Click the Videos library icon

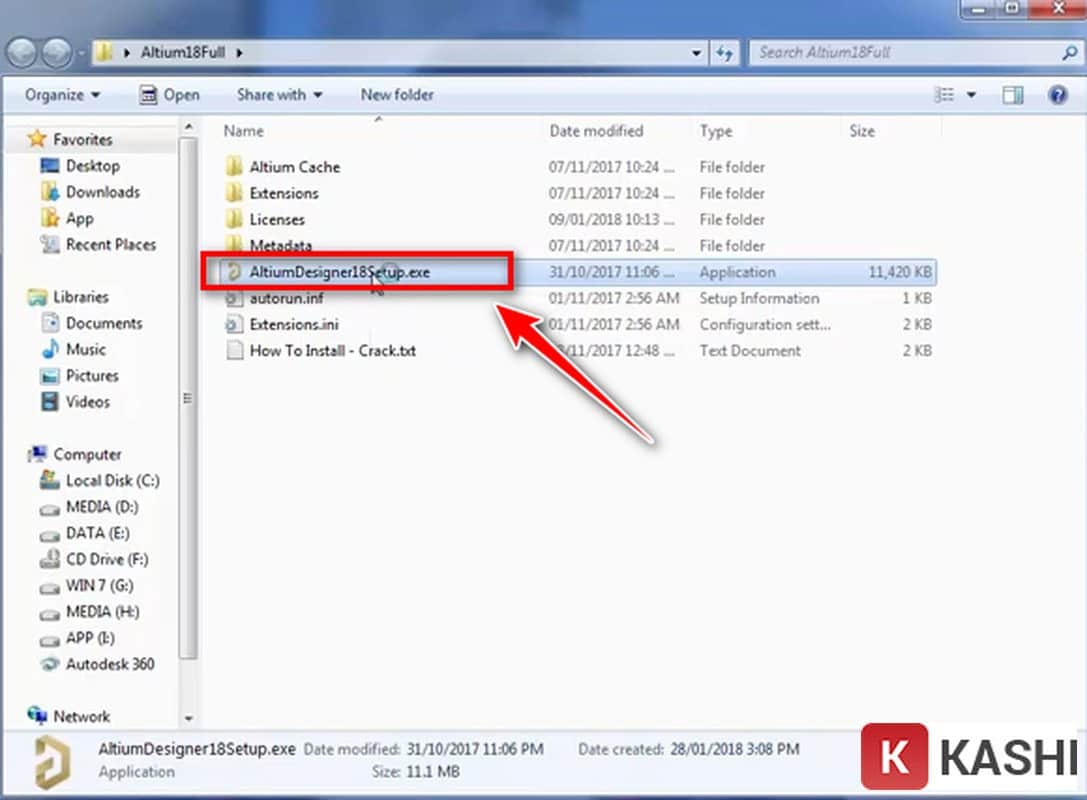pyautogui.click(x=49, y=401)
